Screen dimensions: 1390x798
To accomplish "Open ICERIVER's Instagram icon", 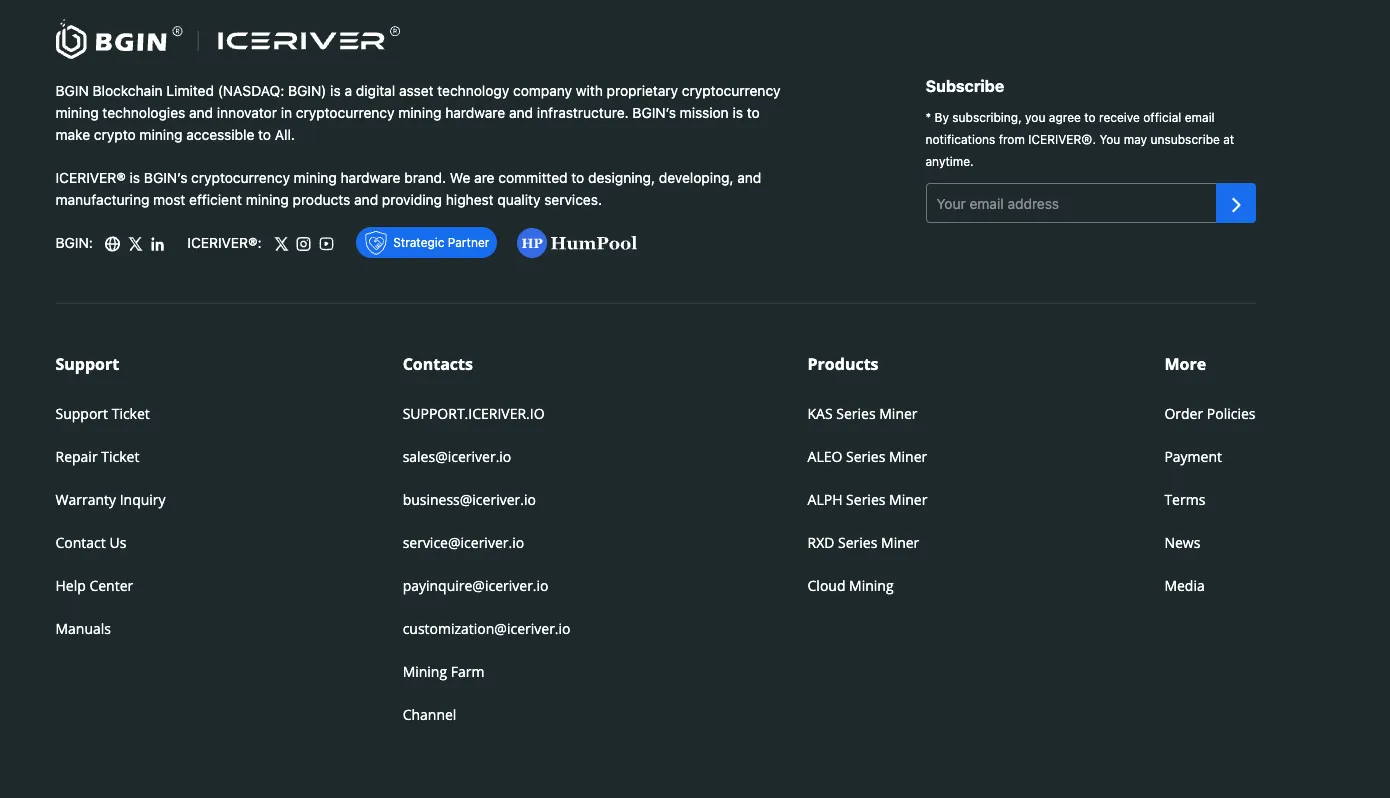I will tap(304, 244).
